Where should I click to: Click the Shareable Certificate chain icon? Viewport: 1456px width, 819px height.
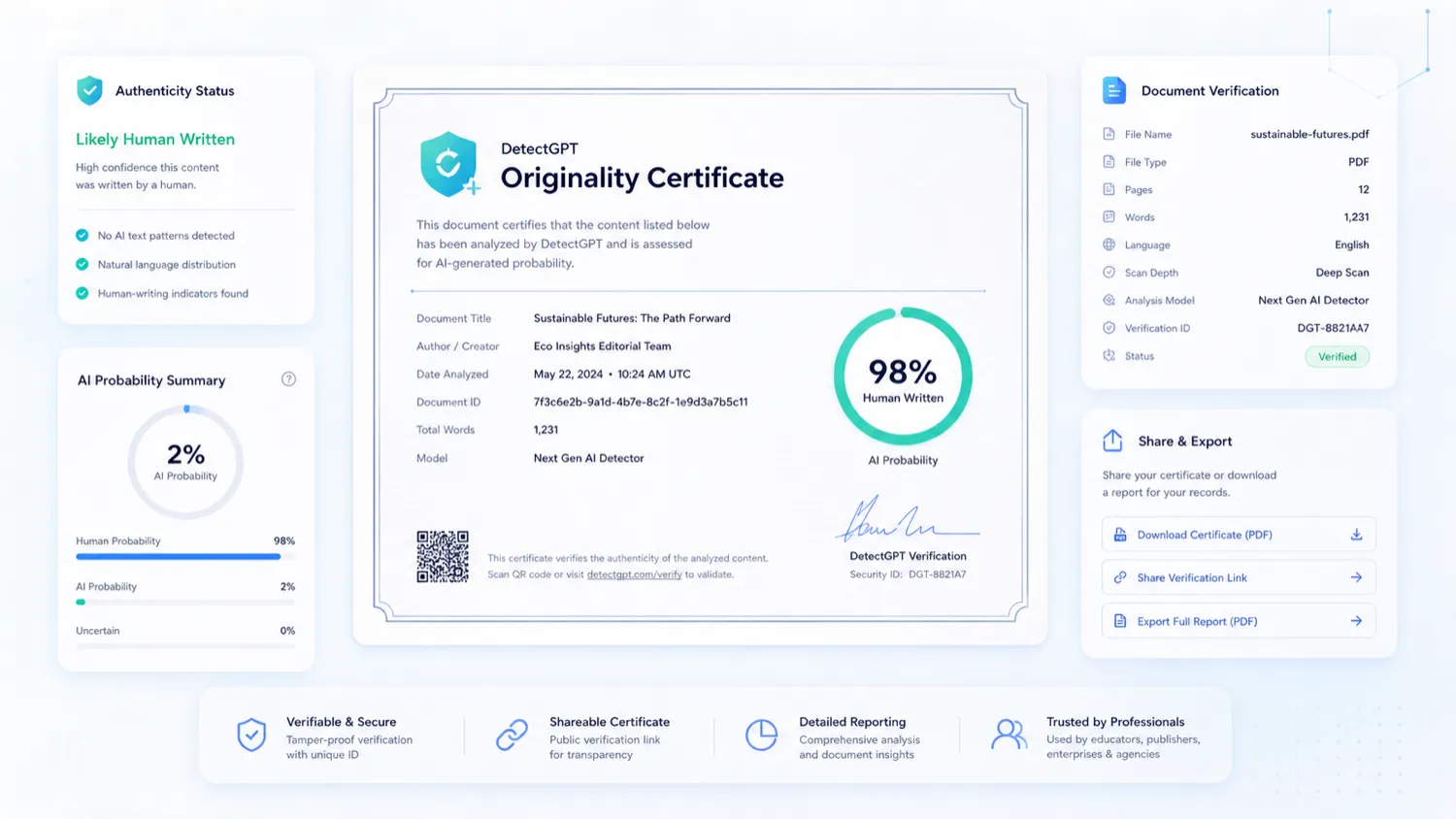coord(512,736)
